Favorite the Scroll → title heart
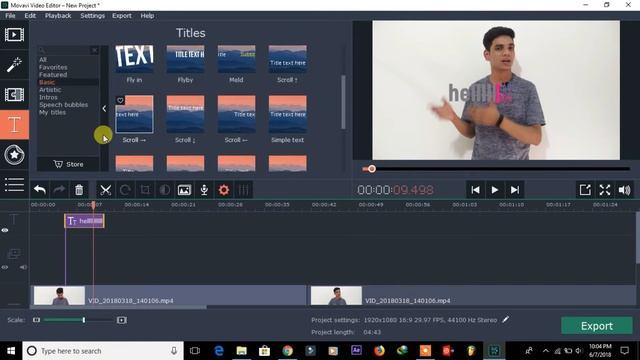The width and height of the screenshot is (640, 360). [x=120, y=100]
